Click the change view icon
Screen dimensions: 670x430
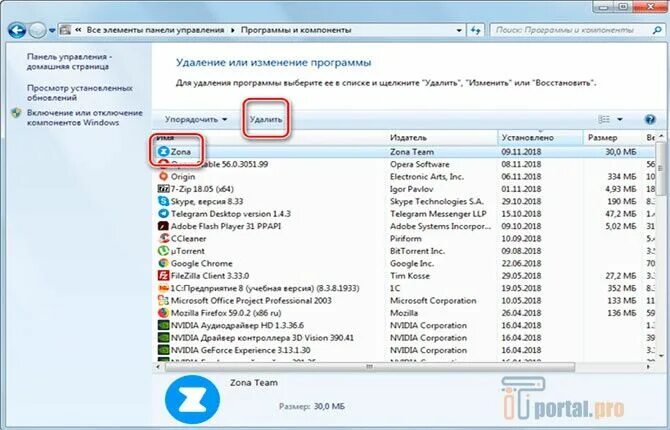tap(604, 119)
